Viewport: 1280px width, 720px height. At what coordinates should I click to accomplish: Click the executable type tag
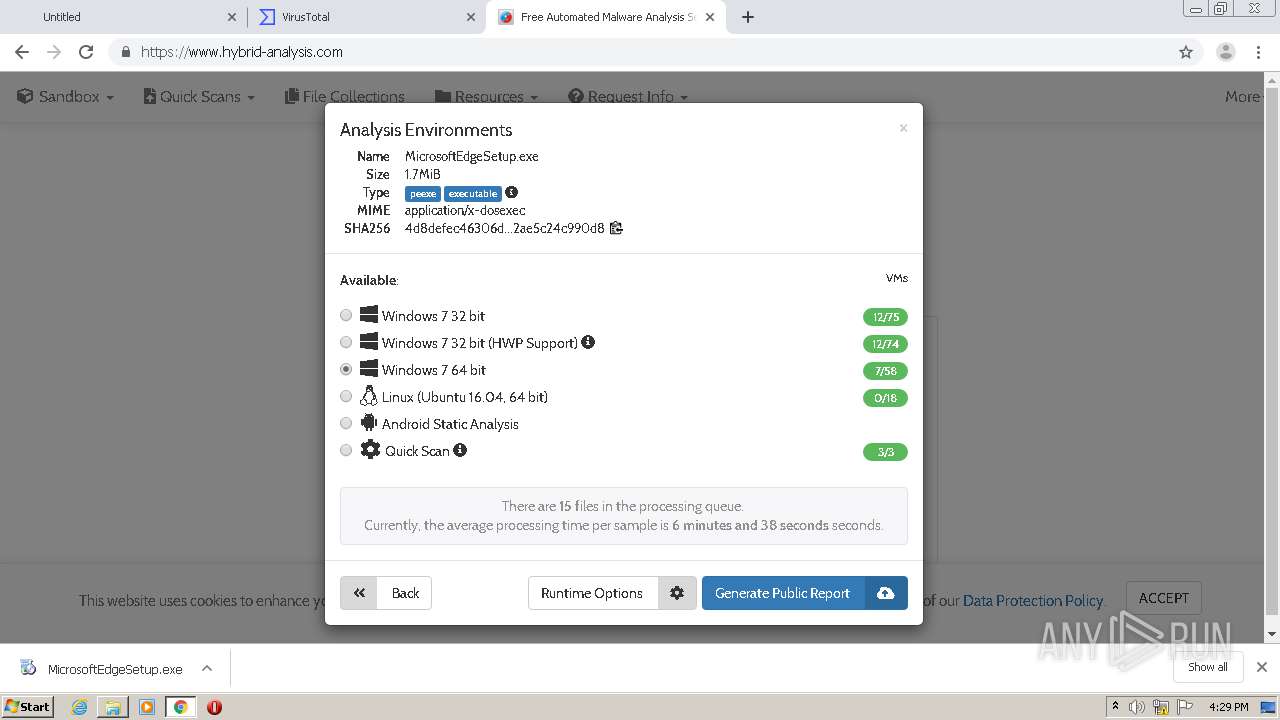(473, 193)
